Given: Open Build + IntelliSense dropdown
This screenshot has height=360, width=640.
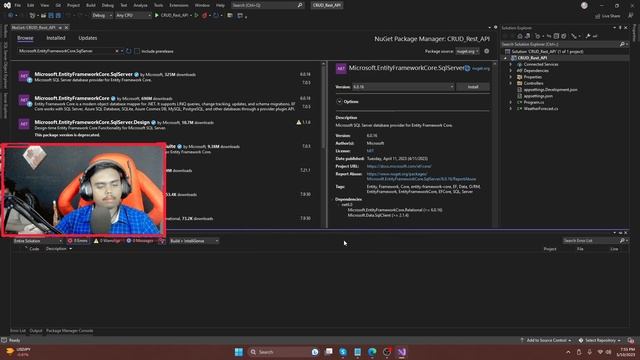Looking at the screenshot, I should tap(194, 241).
